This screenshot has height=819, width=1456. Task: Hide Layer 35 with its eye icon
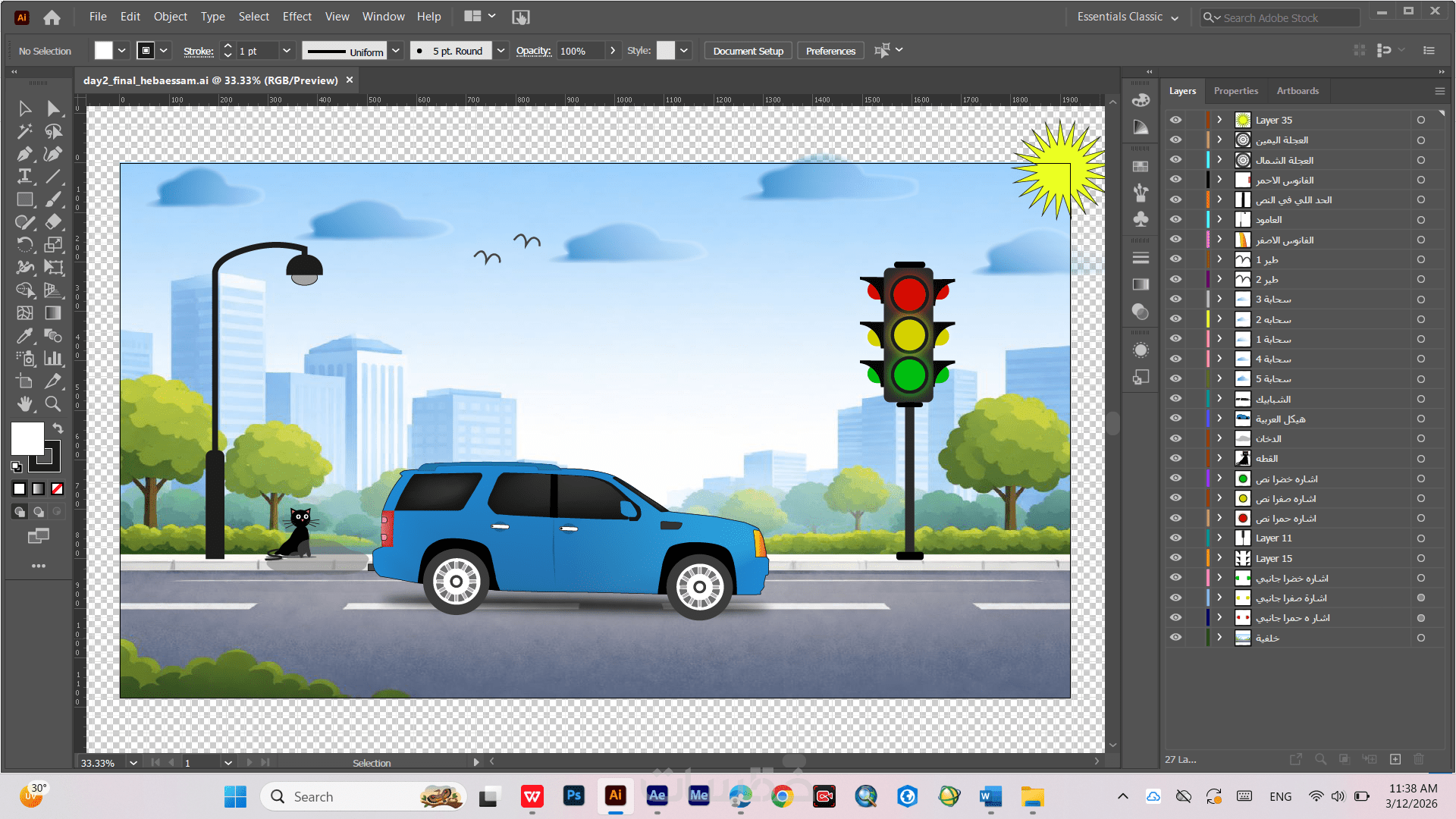tap(1175, 120)
